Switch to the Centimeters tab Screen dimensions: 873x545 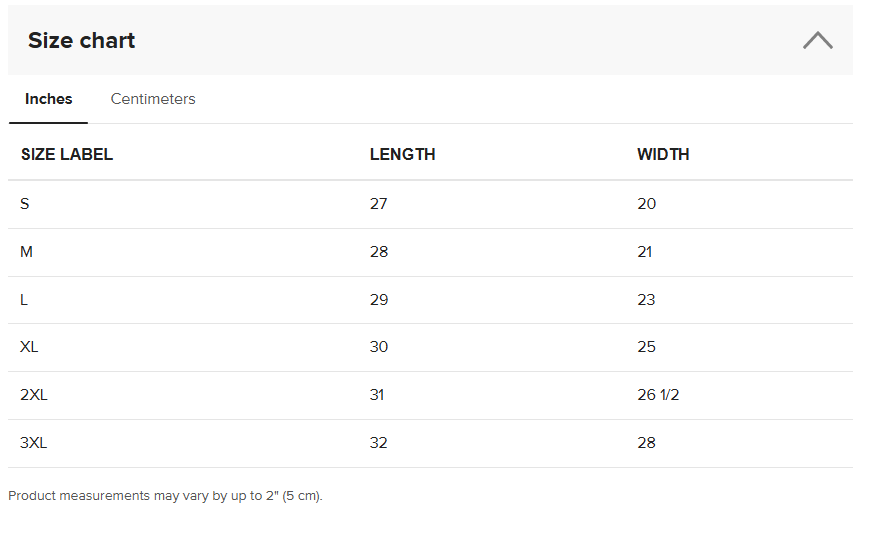coord(153,99)
